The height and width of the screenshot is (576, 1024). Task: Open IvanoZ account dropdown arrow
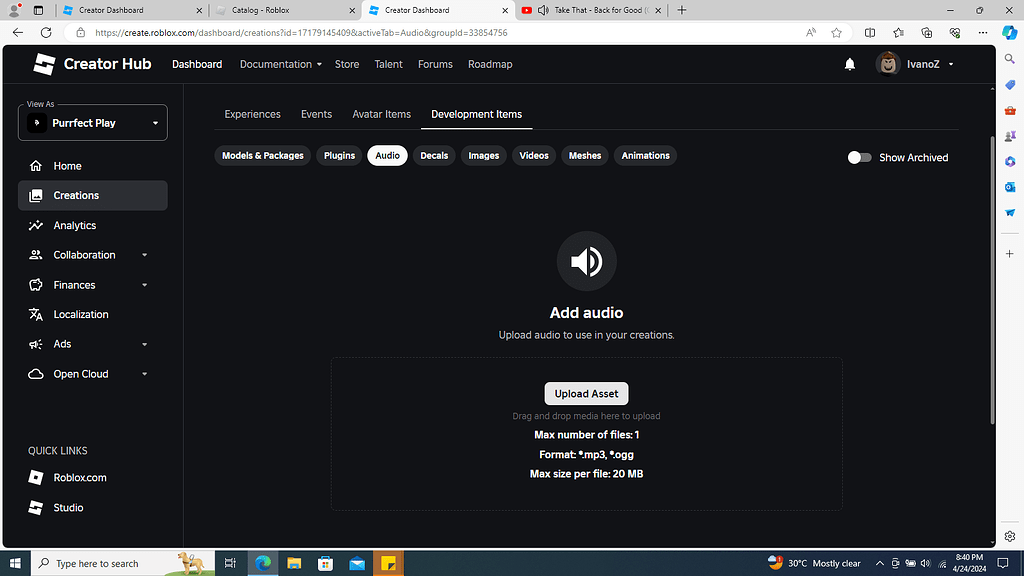point(951,64)
